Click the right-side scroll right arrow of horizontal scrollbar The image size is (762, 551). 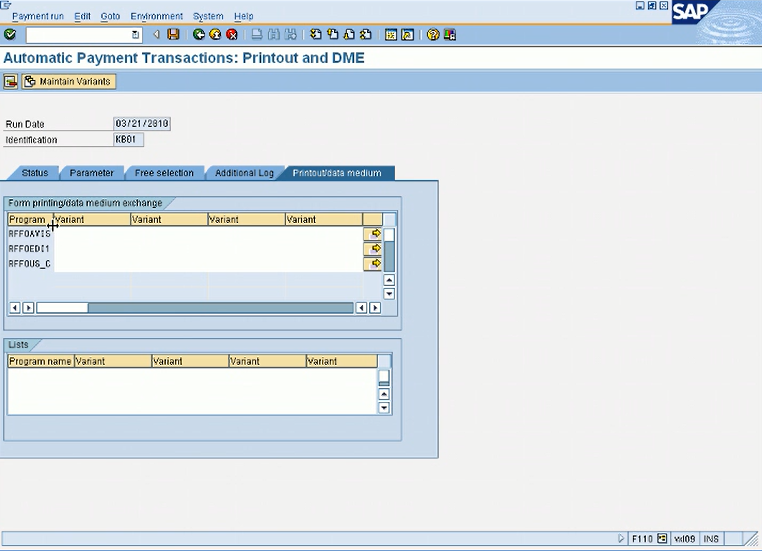(x=375, y=308)
